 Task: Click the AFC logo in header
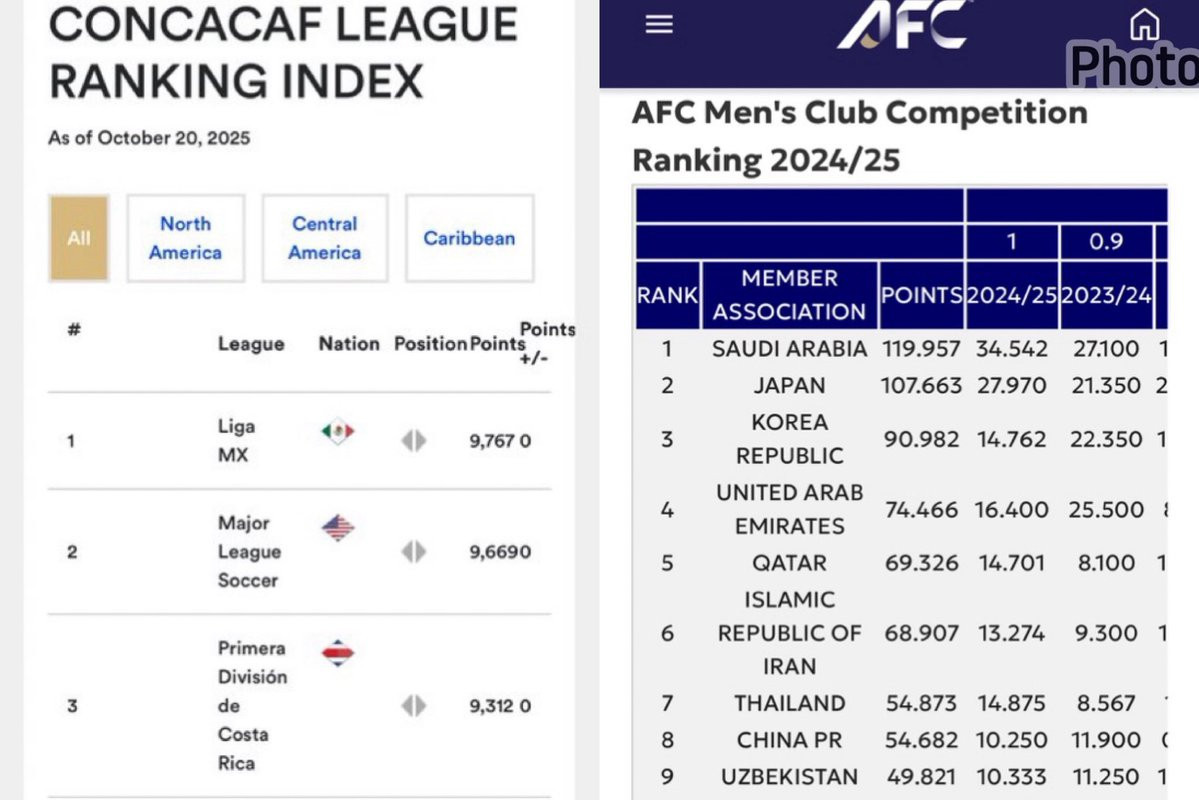905,24
